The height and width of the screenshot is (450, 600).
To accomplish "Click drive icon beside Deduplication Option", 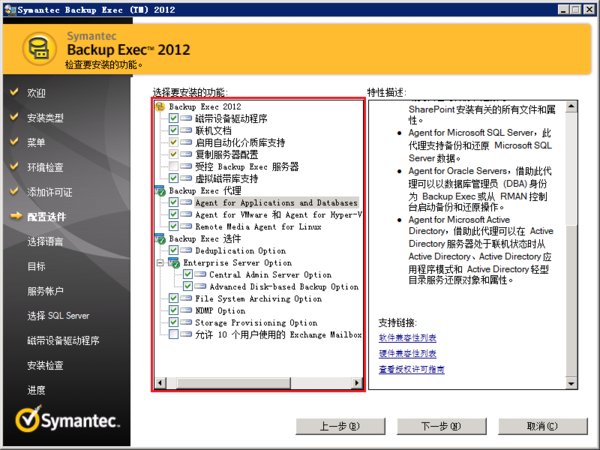I will (186, 250).
